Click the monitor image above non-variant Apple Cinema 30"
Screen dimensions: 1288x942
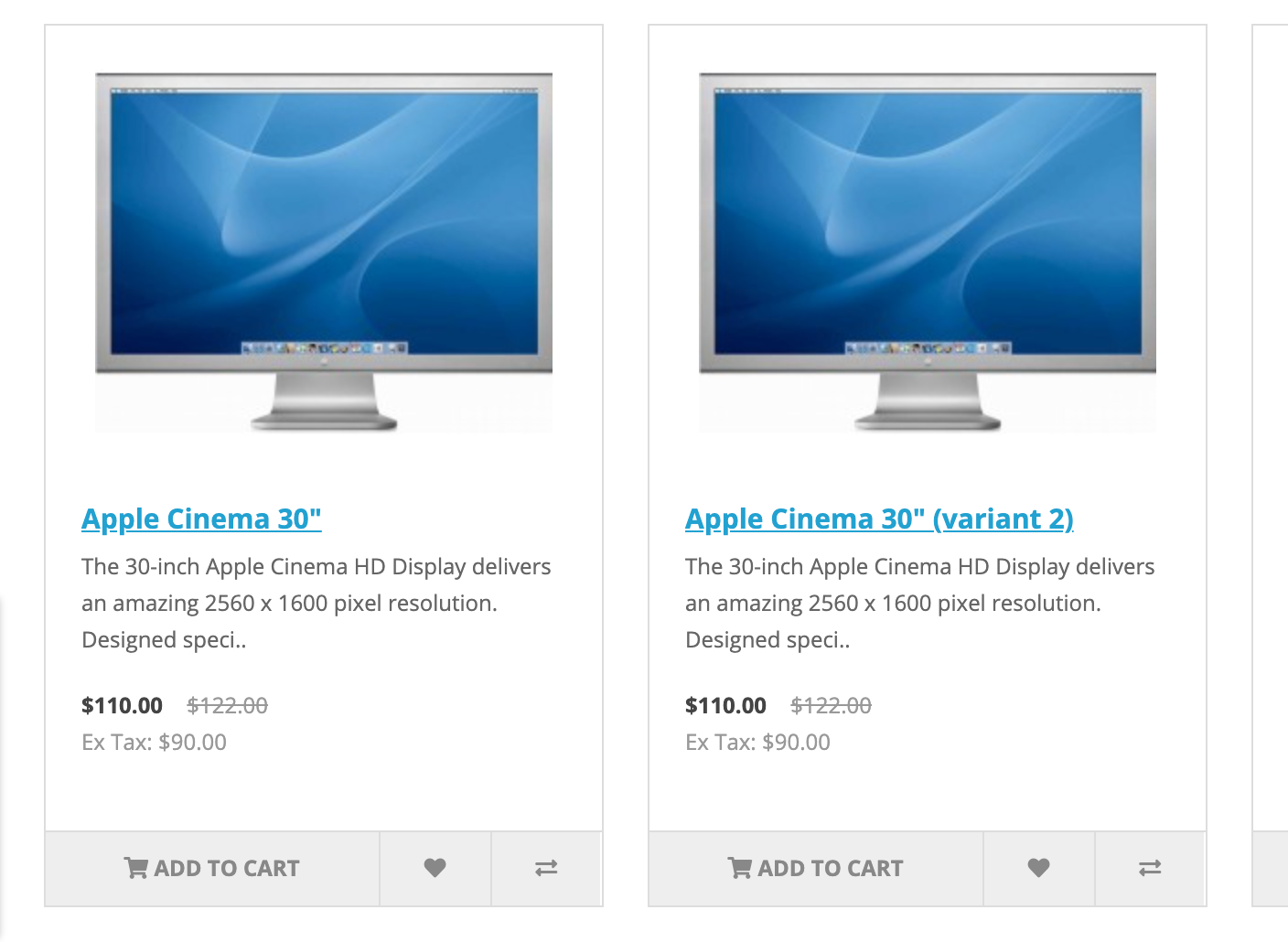pyautogui.click(x=324, y=252)
